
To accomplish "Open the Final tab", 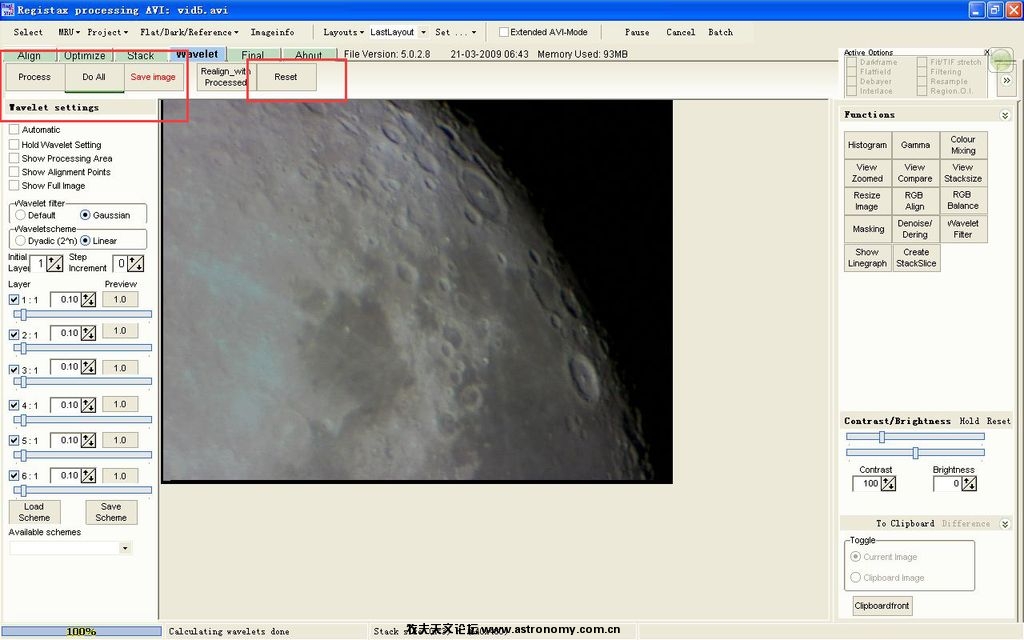I will pyautogui.click(x=253, y=56).
